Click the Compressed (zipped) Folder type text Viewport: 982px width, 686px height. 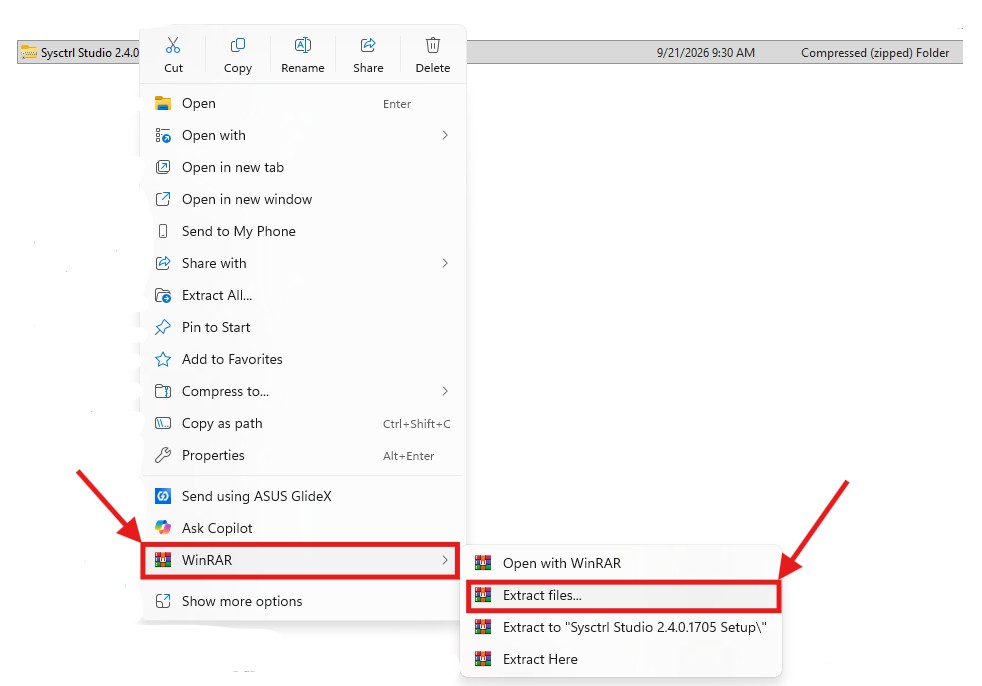coord(875,53)
